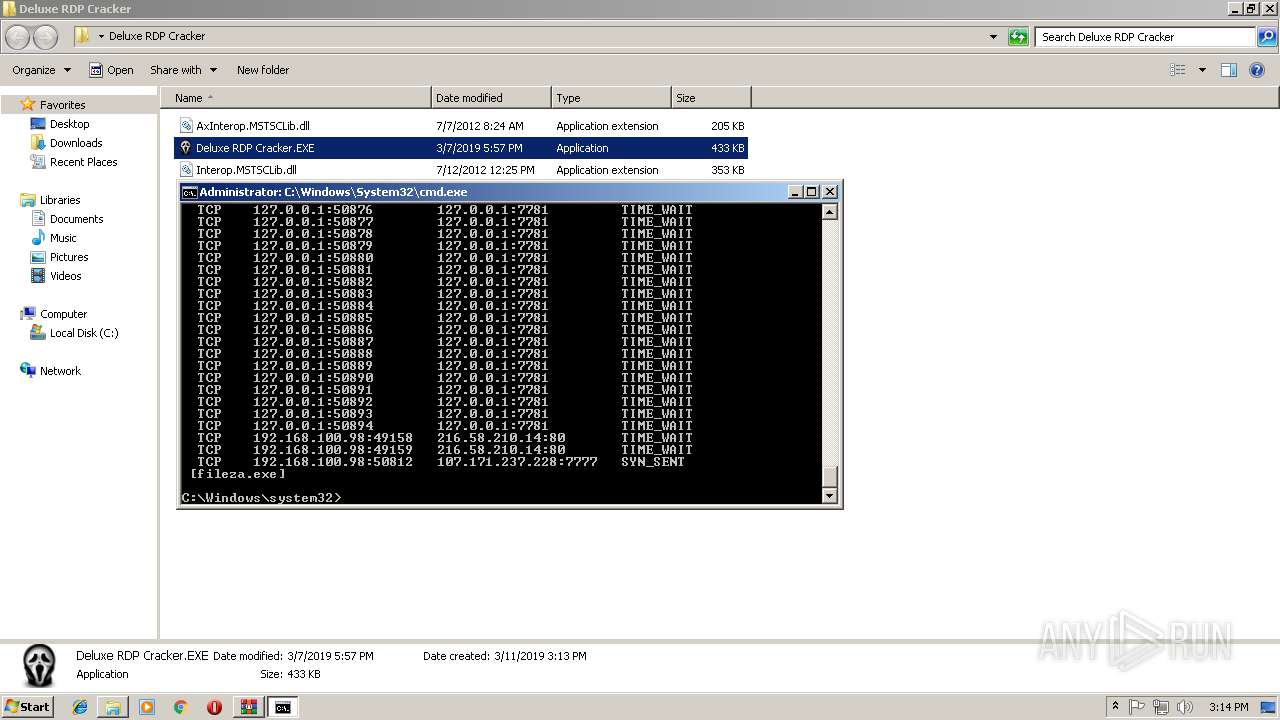Click the network tray icon

tap(1161, 707)
